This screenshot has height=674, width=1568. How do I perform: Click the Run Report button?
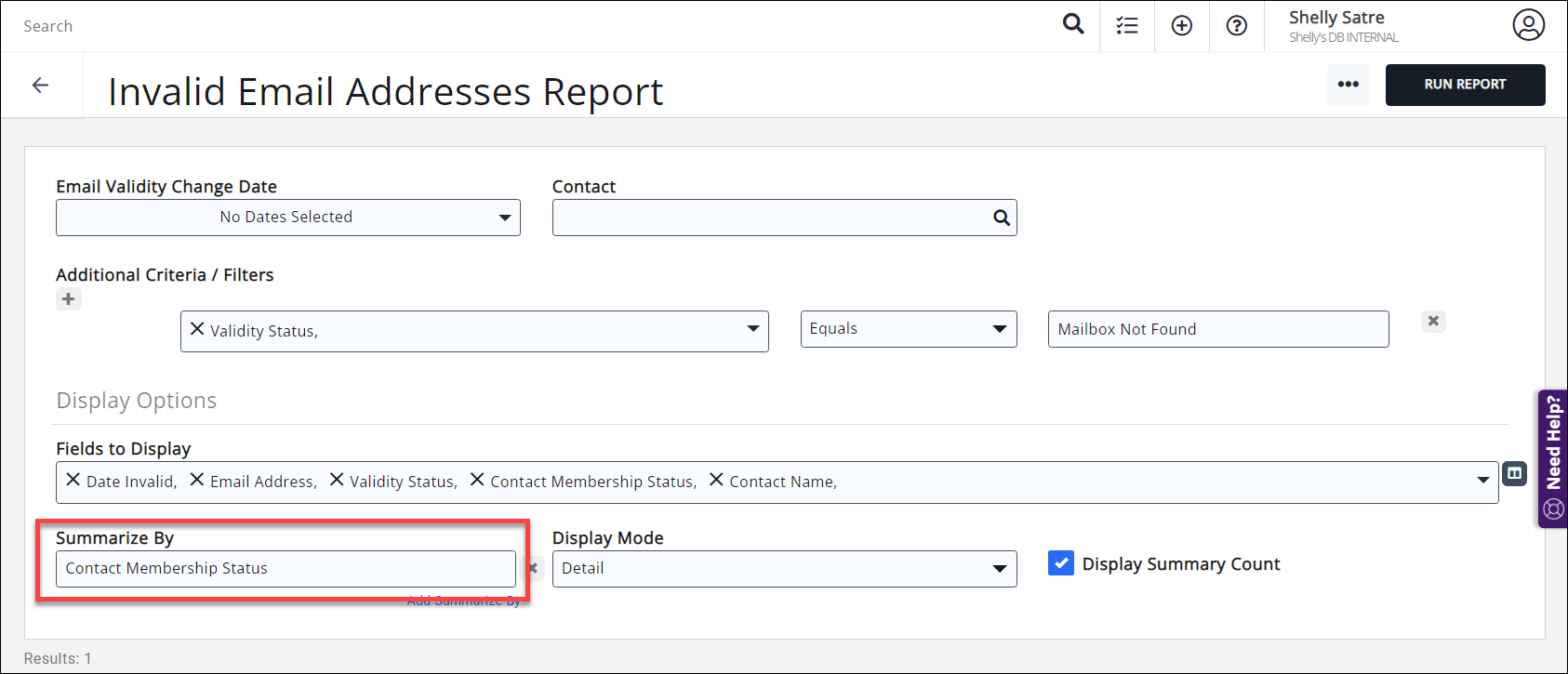[1465, 85]
